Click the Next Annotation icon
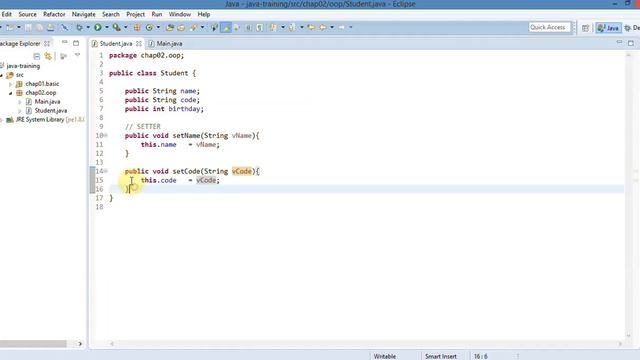Viewport: 640px width, 360px height. point(273,27)
